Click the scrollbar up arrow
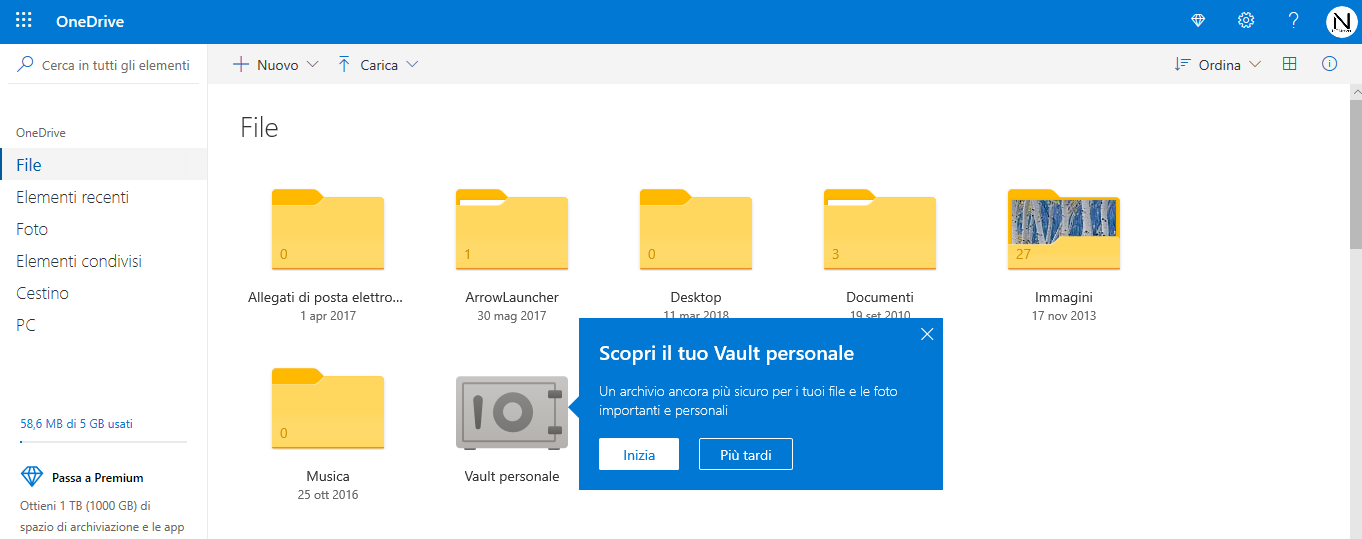Screen dimensions: 1362x539 click(1356, 91)
